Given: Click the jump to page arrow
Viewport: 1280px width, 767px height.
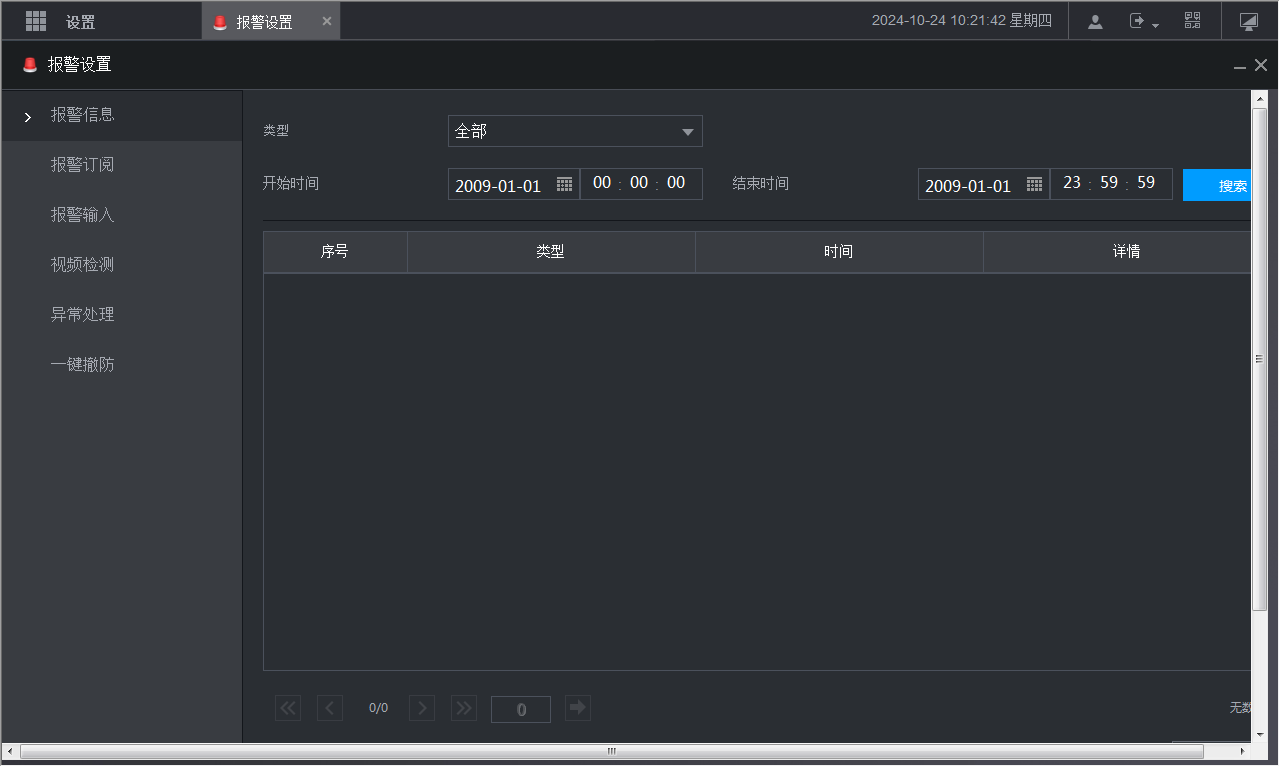Looking at the screenshot, I should coord(577,708).
